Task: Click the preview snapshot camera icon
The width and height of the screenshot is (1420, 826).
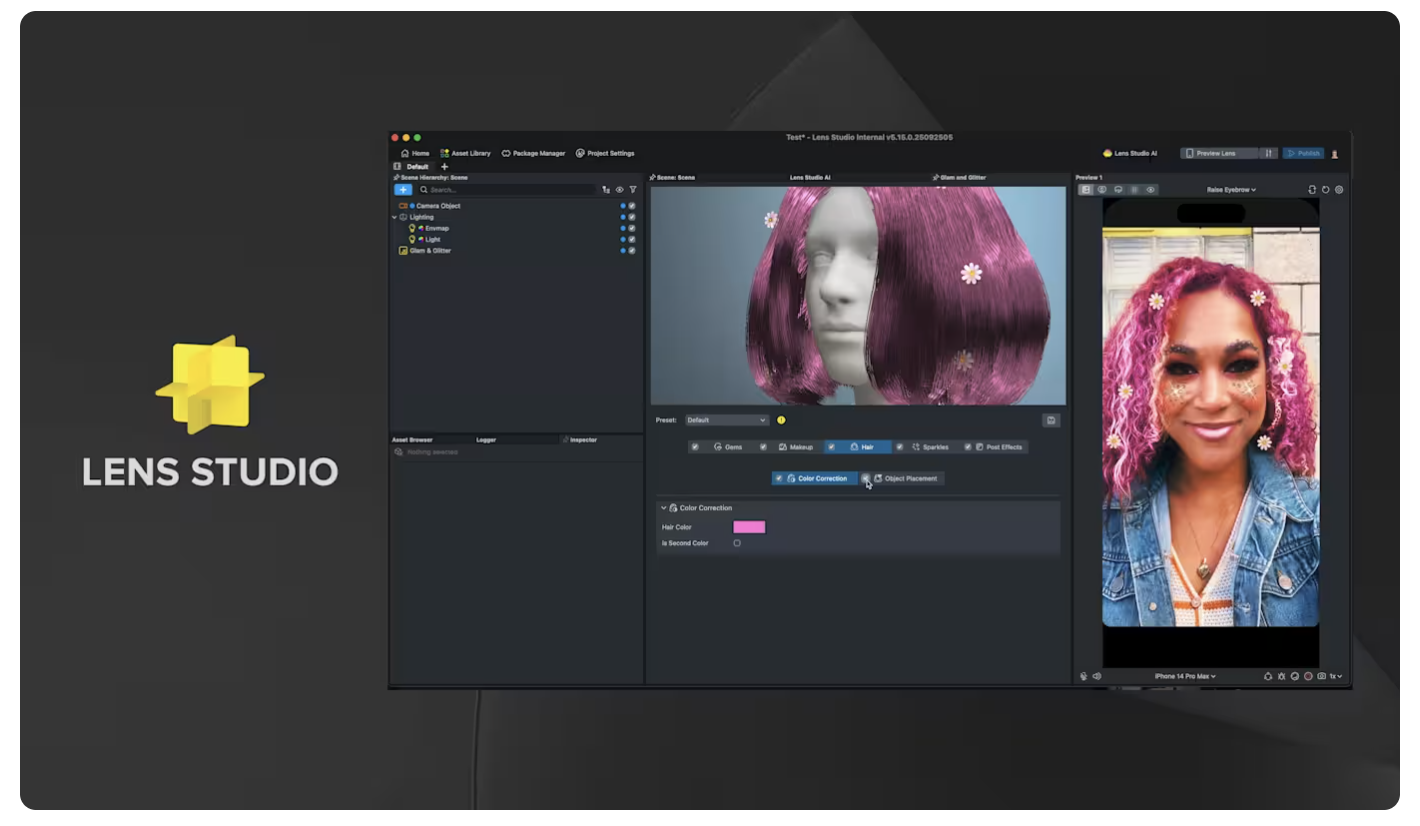Action: (1321, 676)
